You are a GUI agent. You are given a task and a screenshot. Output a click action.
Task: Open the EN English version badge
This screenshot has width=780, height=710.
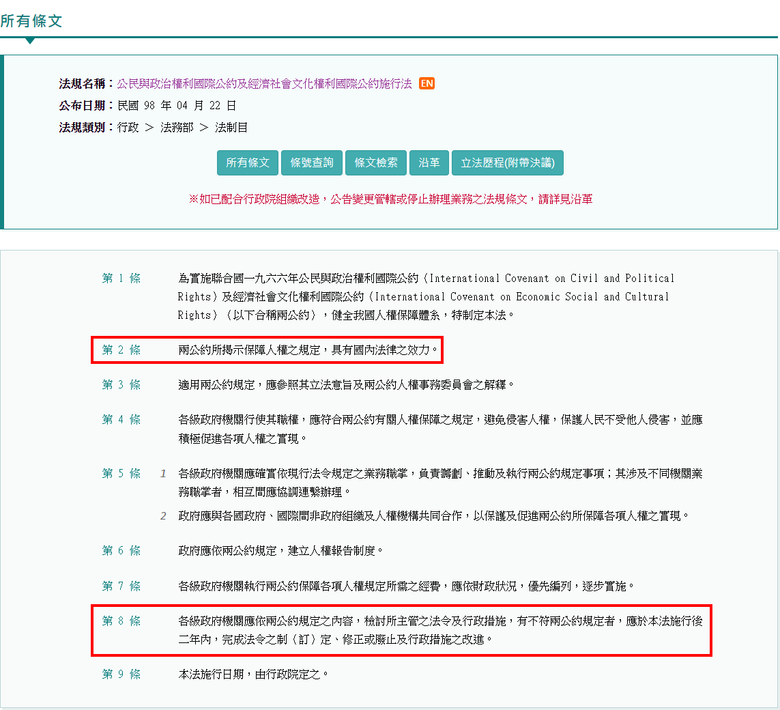pos(427,84)
